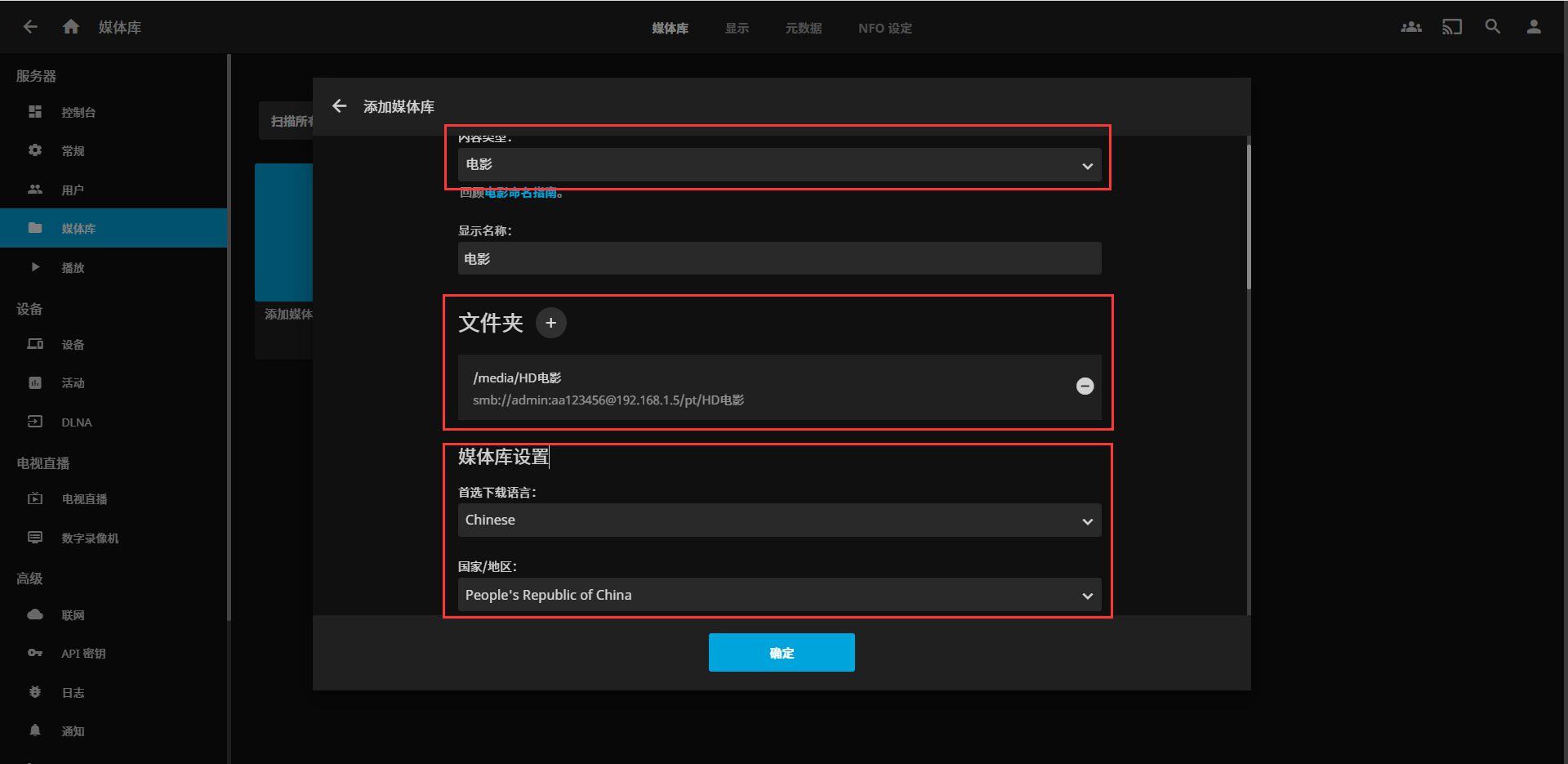Open 控制台 in the sidebar

[x=78, y=112]
